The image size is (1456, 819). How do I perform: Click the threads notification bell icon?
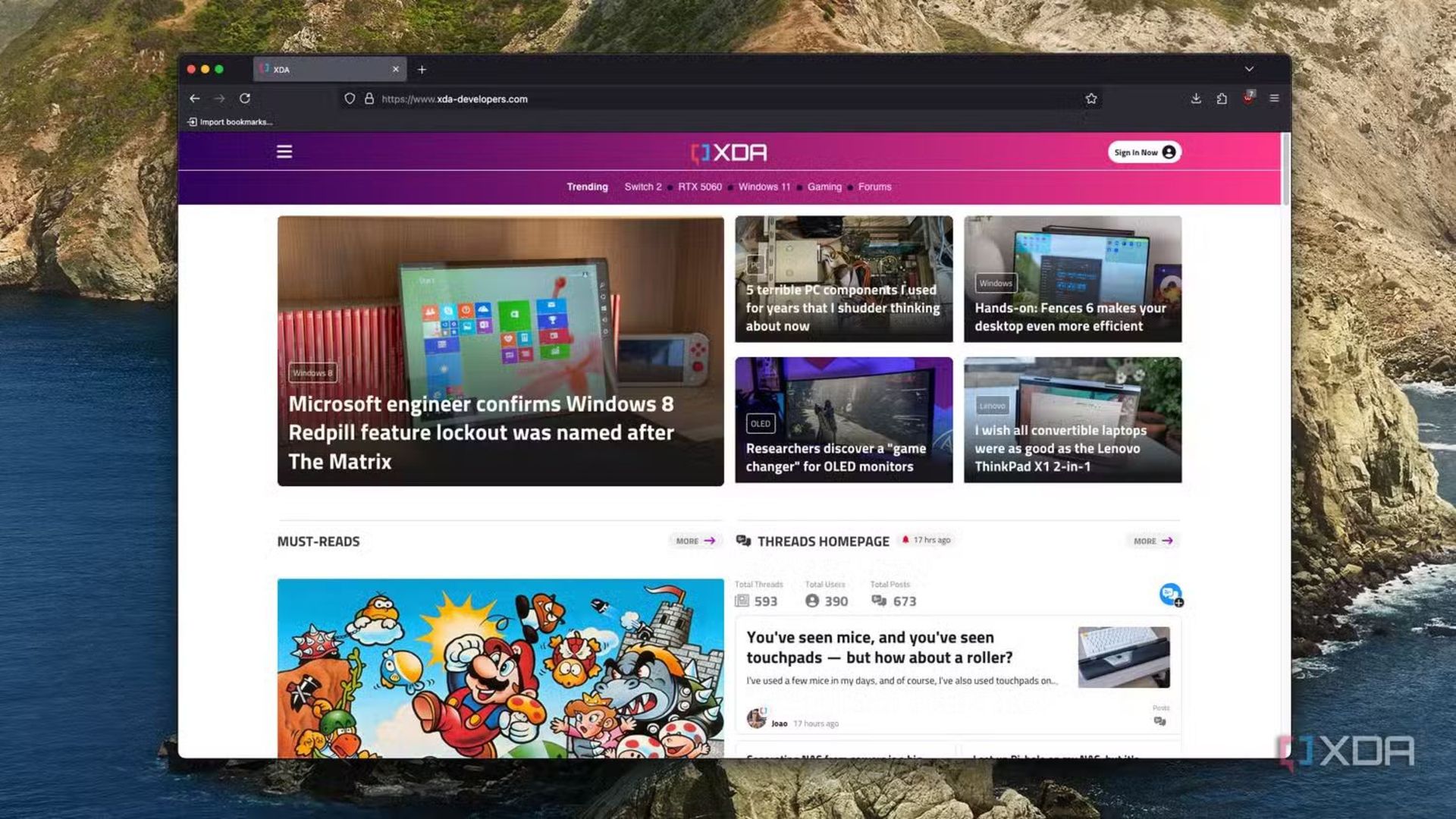click(x=905, y=540)
